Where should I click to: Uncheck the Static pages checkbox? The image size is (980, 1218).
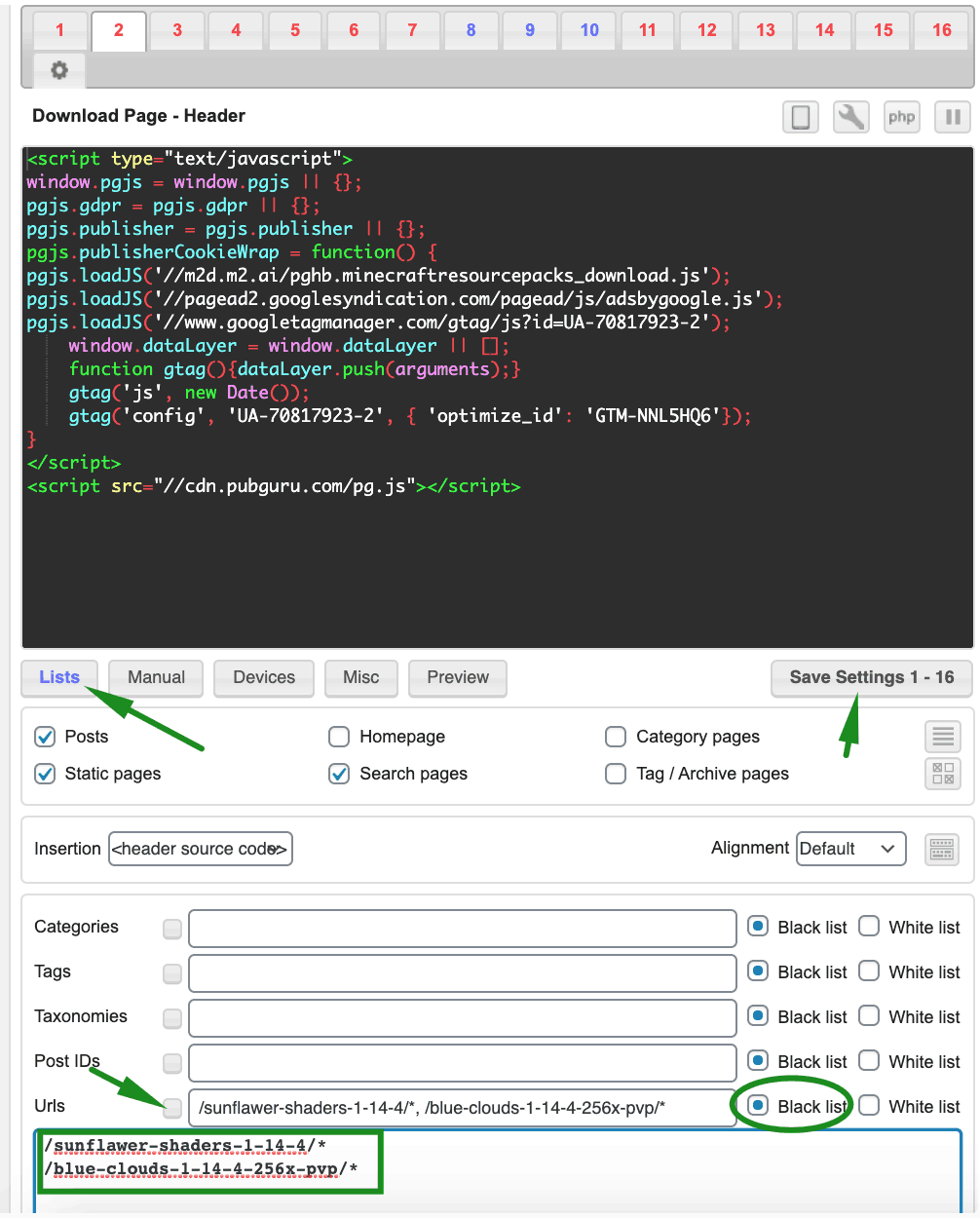(45, 774)
